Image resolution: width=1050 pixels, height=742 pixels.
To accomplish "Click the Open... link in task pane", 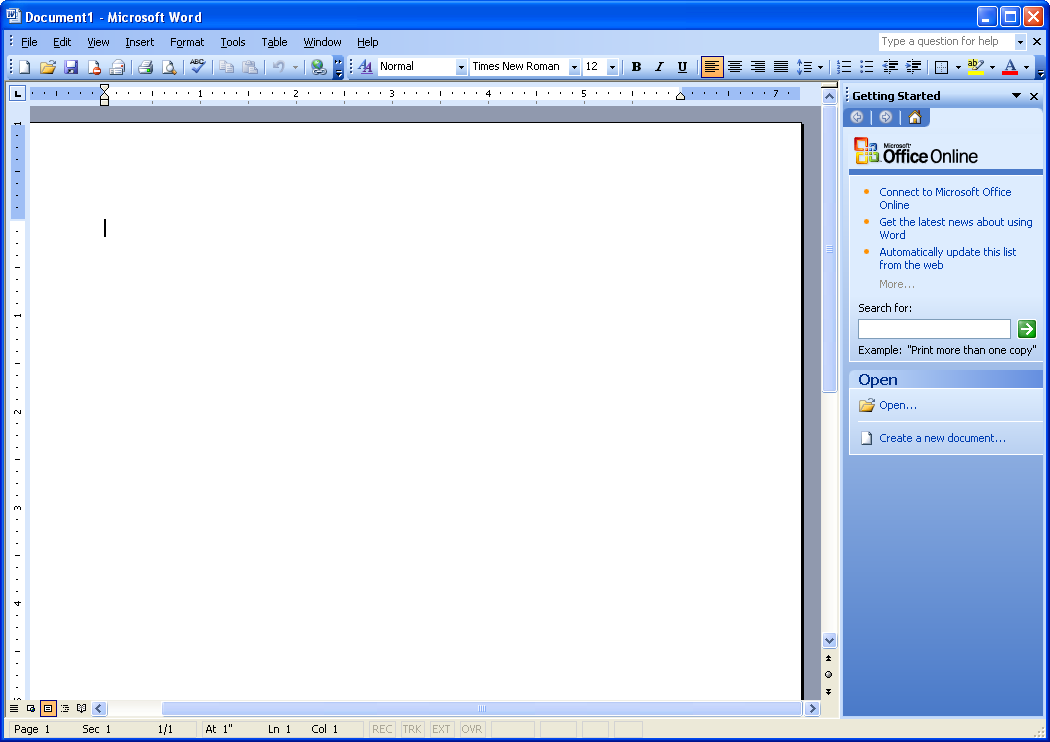I will coord(898,405).
